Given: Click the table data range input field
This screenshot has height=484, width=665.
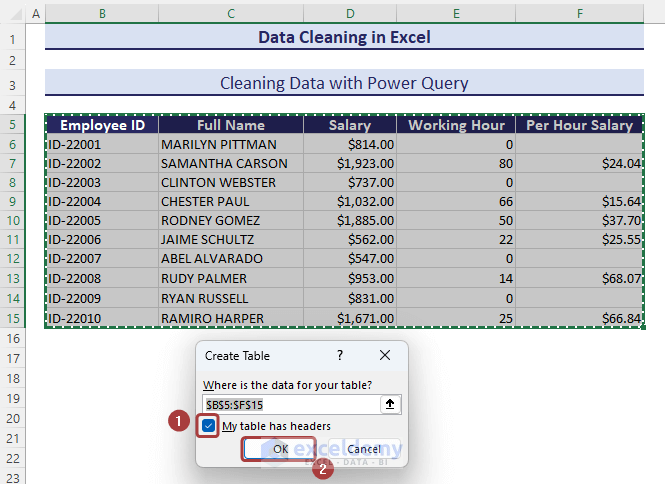Looking at the screenshot, I should tap(290, 404).
